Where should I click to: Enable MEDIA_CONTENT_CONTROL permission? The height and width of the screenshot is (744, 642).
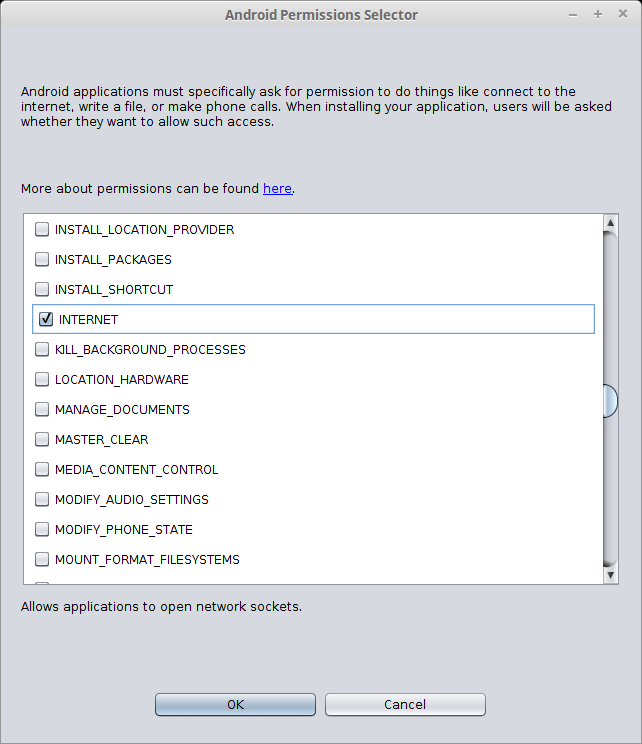(42, 469)
